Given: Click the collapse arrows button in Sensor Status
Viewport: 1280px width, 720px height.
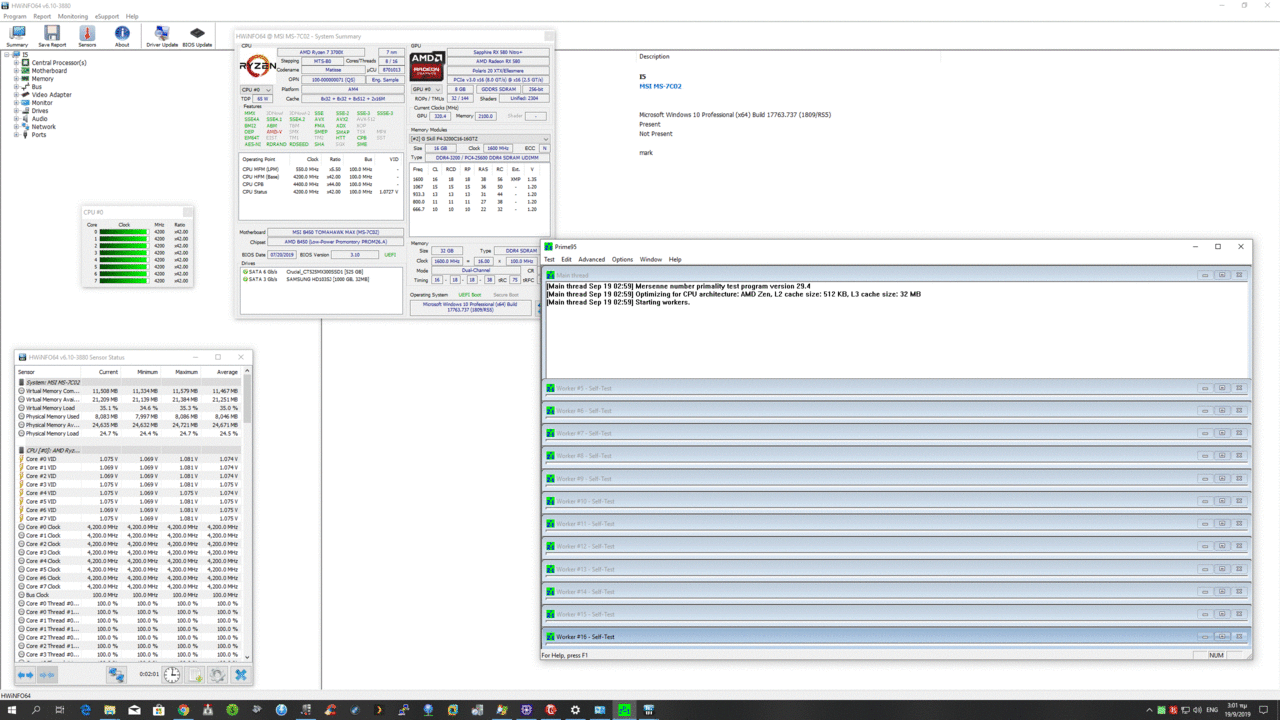Looking at the screenshot, I should tap(47, 675).
